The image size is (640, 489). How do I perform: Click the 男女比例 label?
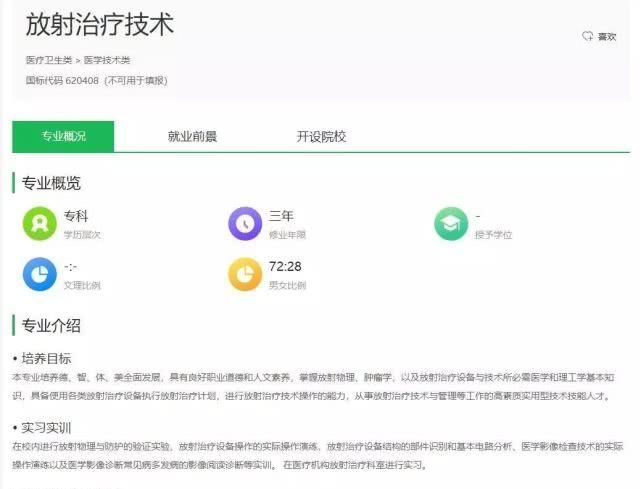pyautogui.click(x=287, y=285)
